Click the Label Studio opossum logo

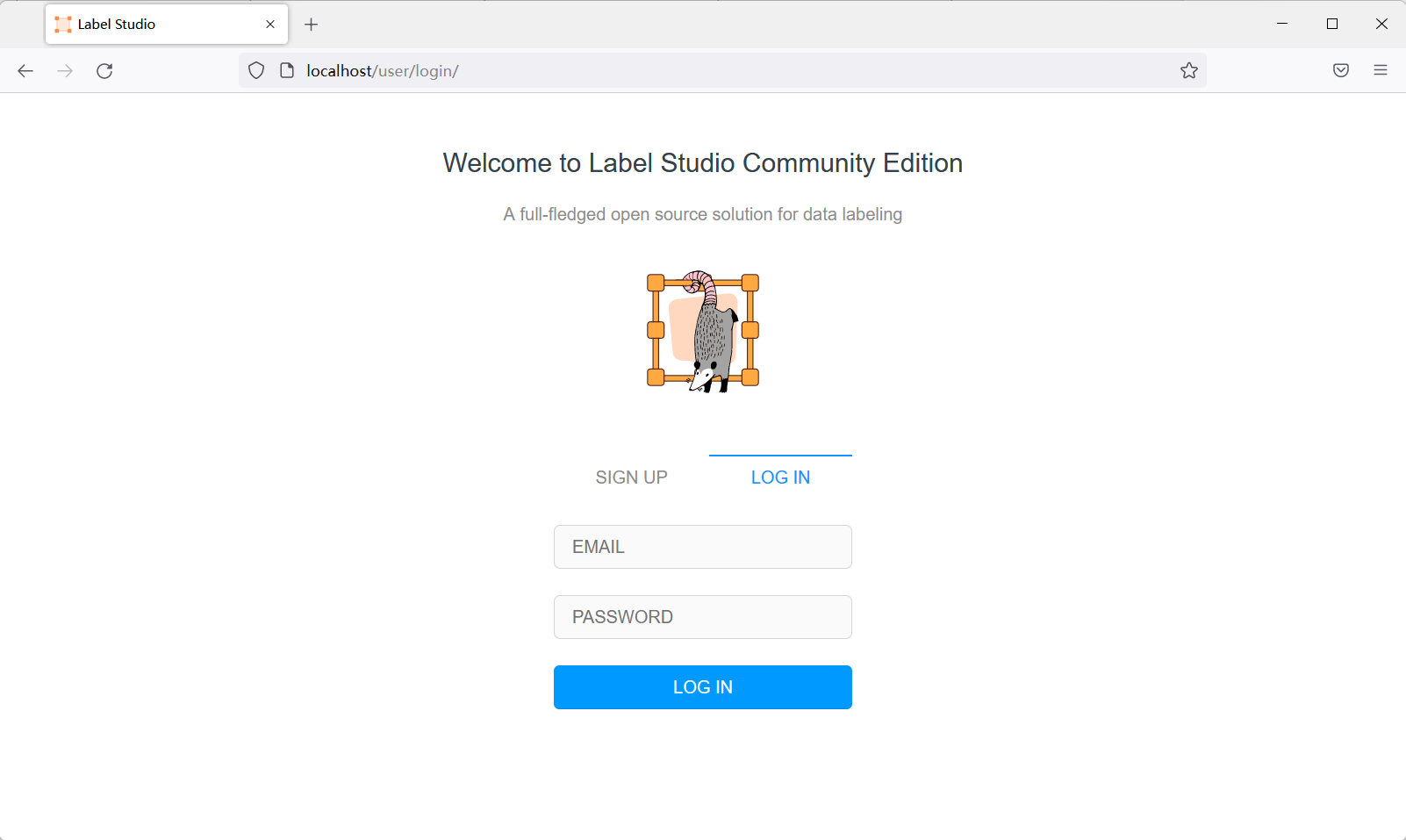703,331
